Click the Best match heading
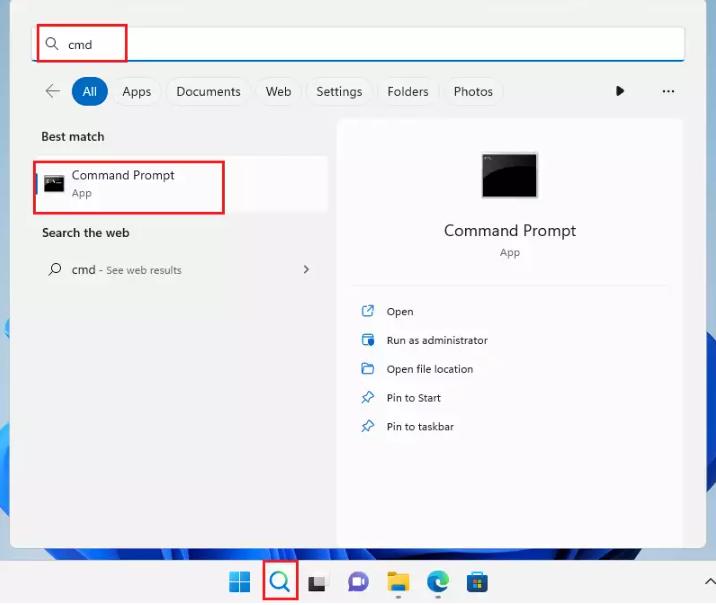Viewport: 716px width, 605px height. coord(73,137)
